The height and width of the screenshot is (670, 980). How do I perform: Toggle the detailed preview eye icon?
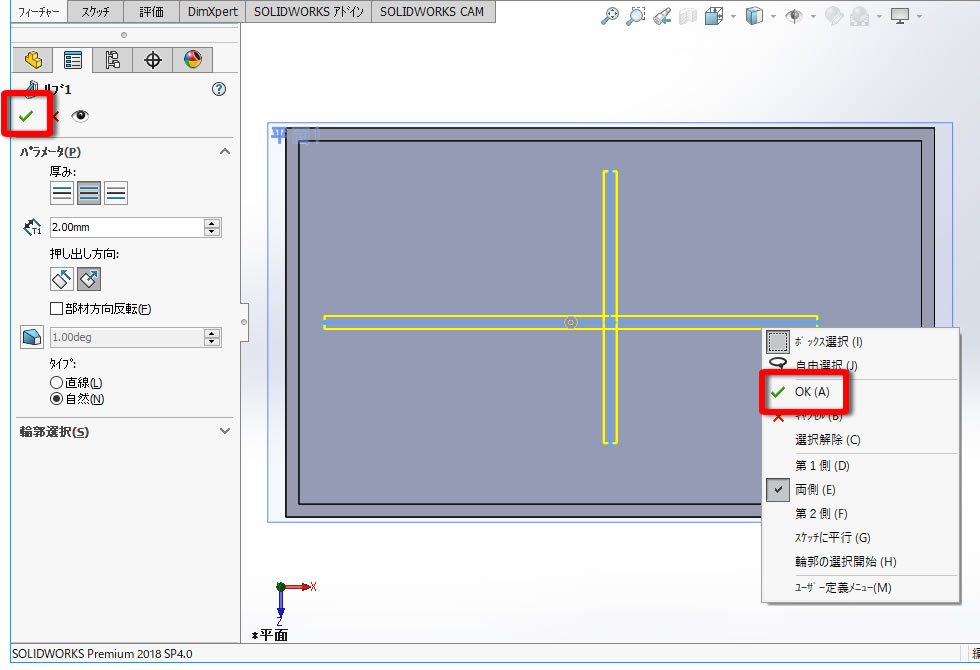80,116
